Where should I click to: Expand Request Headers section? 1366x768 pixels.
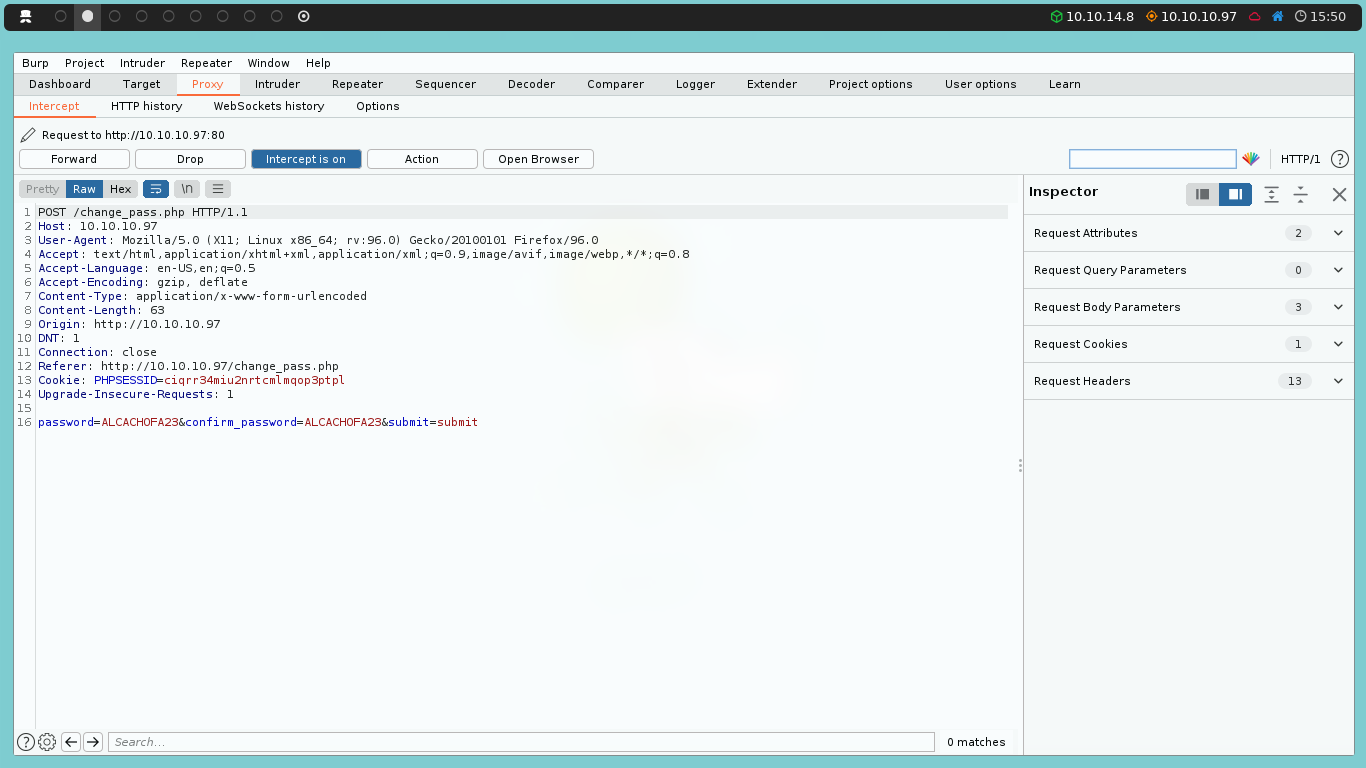pyautogui.click(x=1189, y=381)
